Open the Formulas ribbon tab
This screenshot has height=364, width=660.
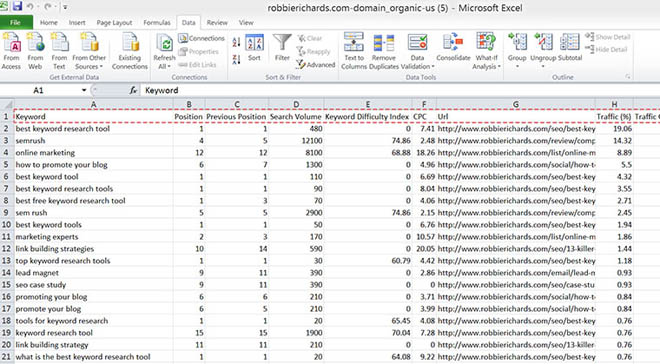tap(157, 22)
